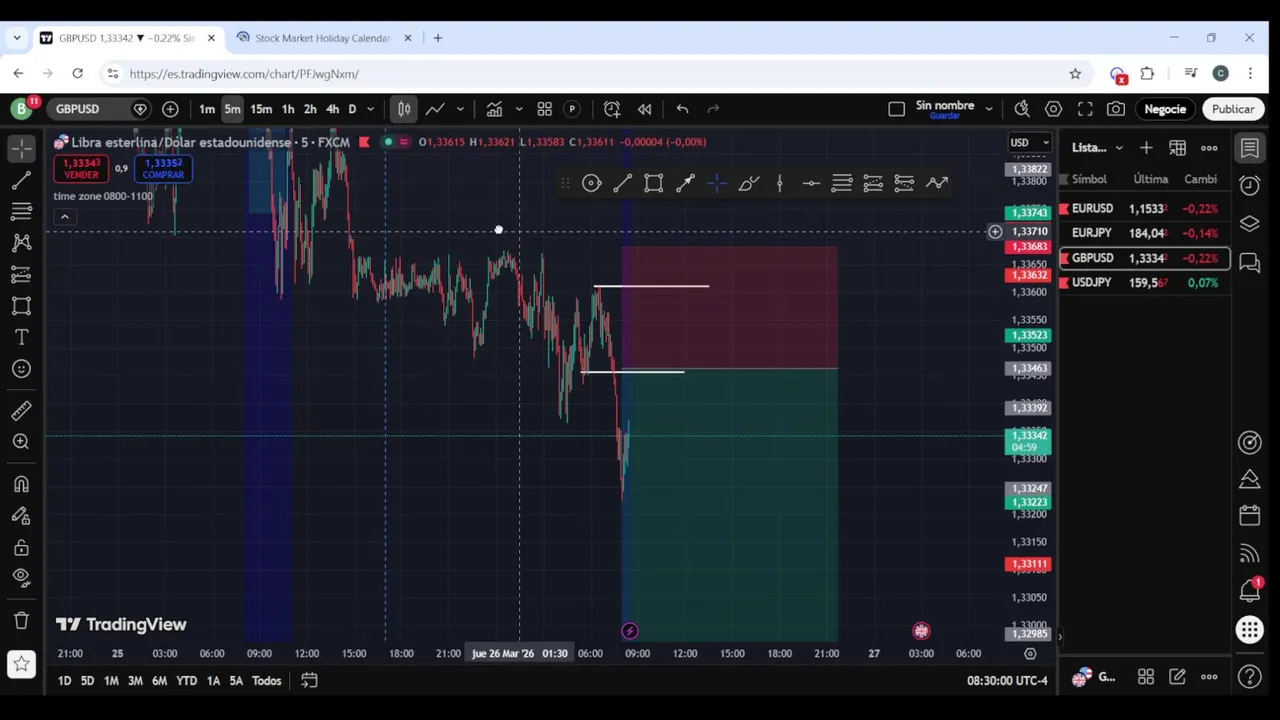Open the indicators button in top toolbar
The image size is (1280, 720).
(x=494, y=109)
